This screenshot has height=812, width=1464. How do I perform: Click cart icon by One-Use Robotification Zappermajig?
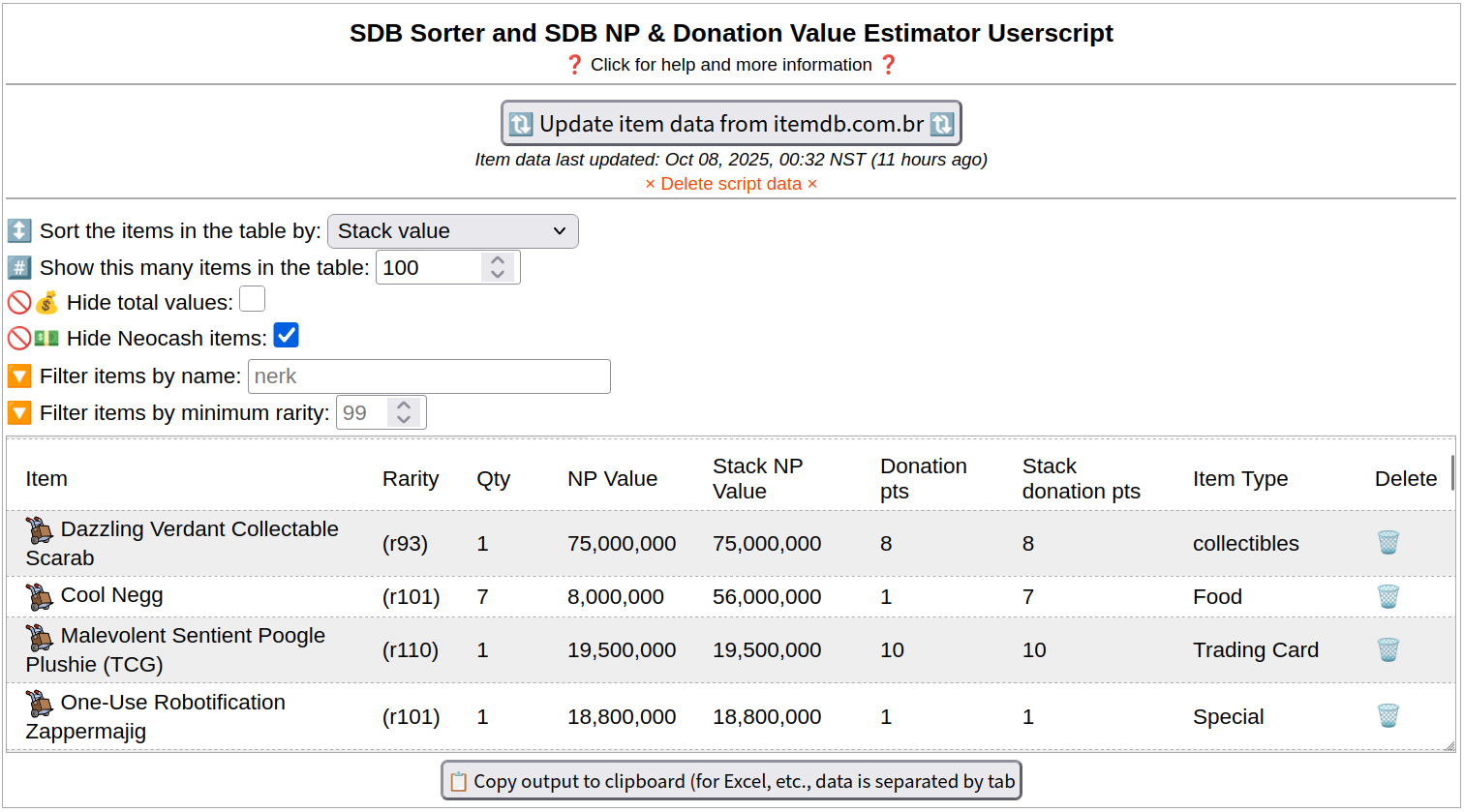click(x=40, y=704)
